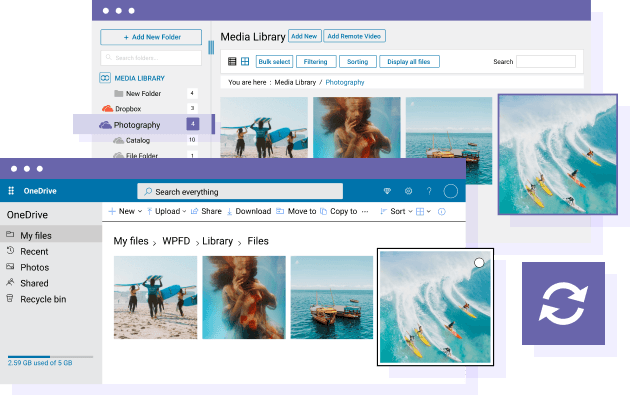Click the sidebar resize handle in Media Library

pos(211,47)
